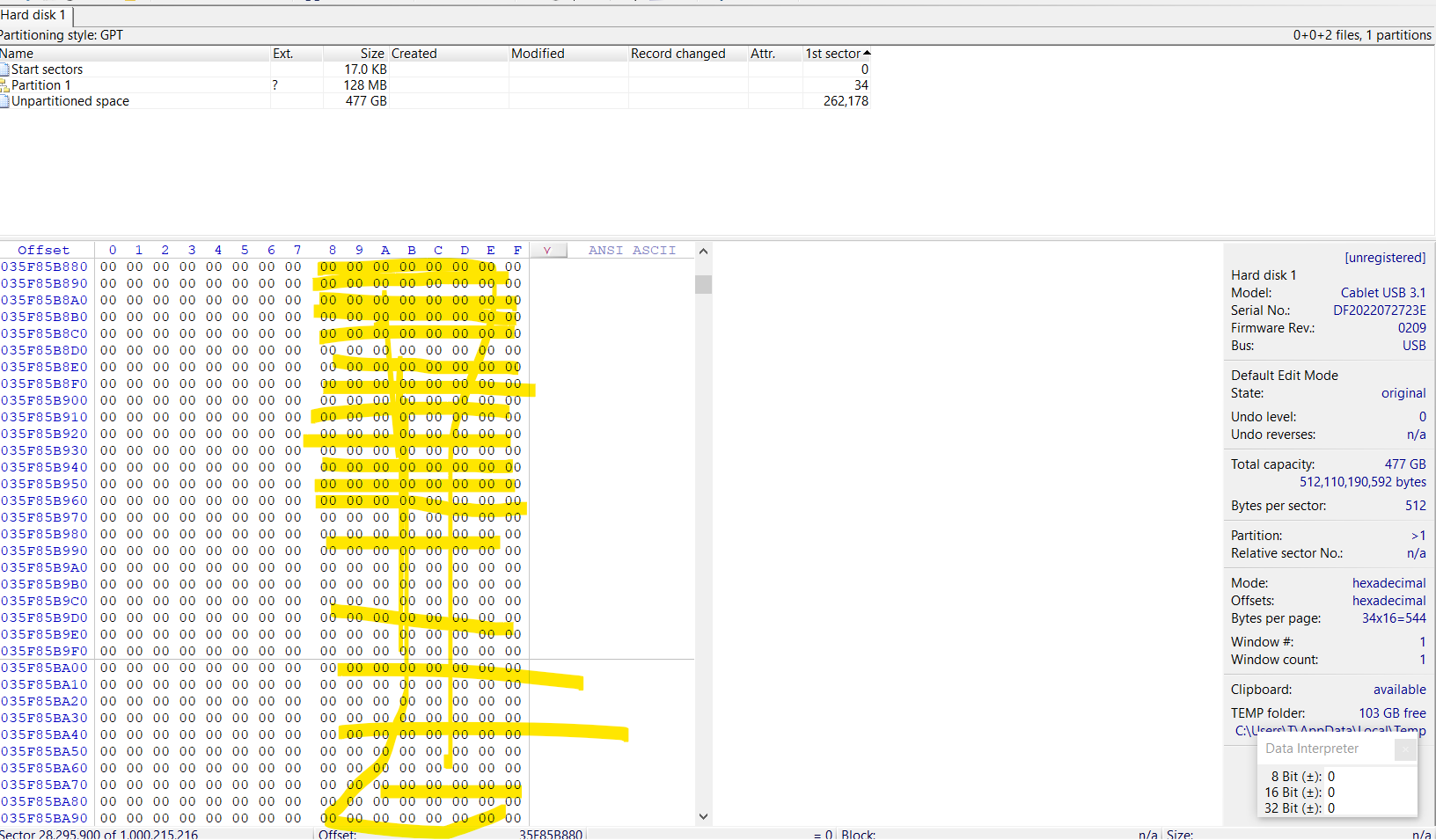The image size is (1436, 840).
Task: Click total capacity 512,110,190,592 bytes
Action: [1363, 482]
